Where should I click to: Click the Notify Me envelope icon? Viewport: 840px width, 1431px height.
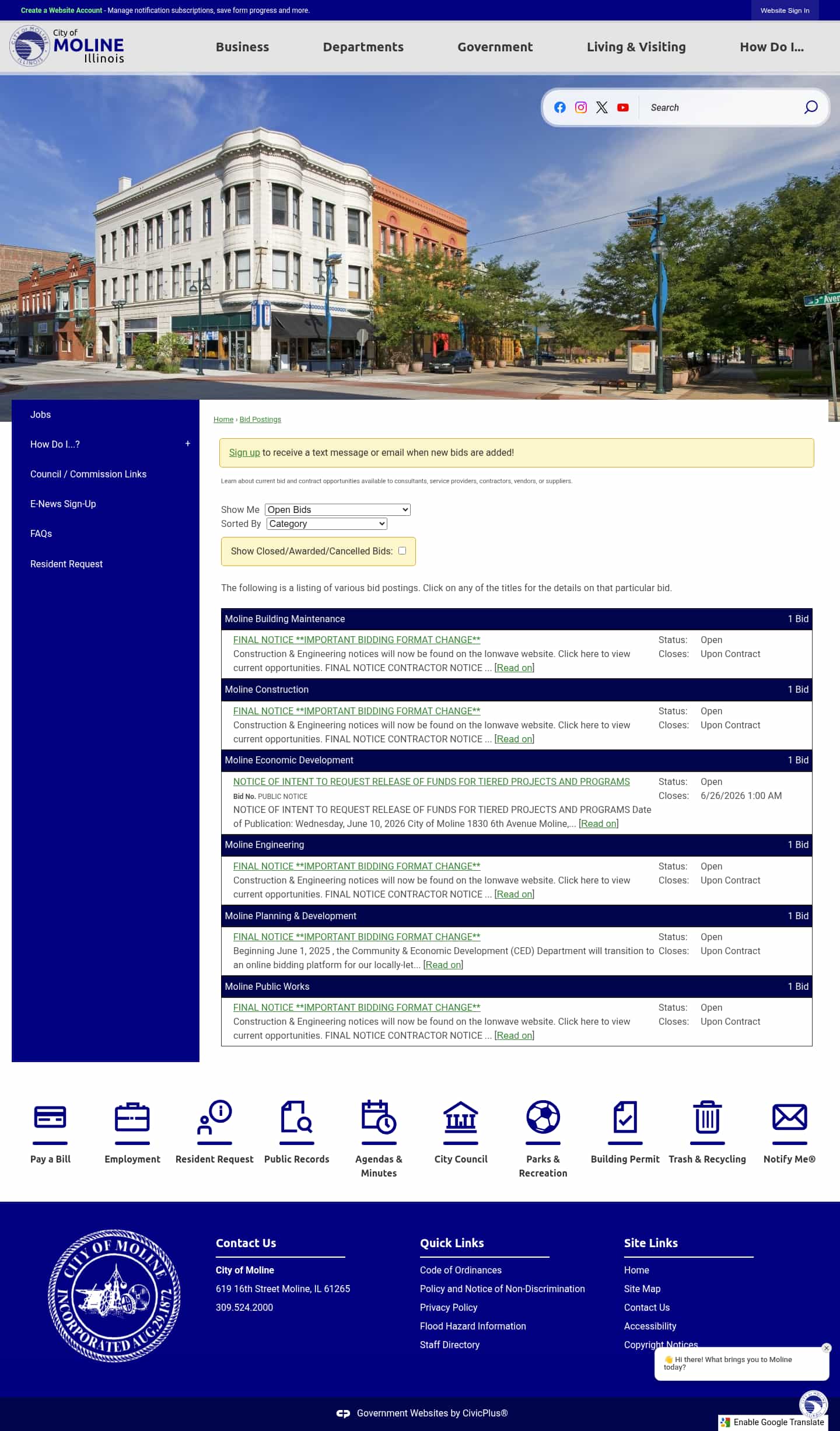pyautogui.click(x=790, y=1118)
